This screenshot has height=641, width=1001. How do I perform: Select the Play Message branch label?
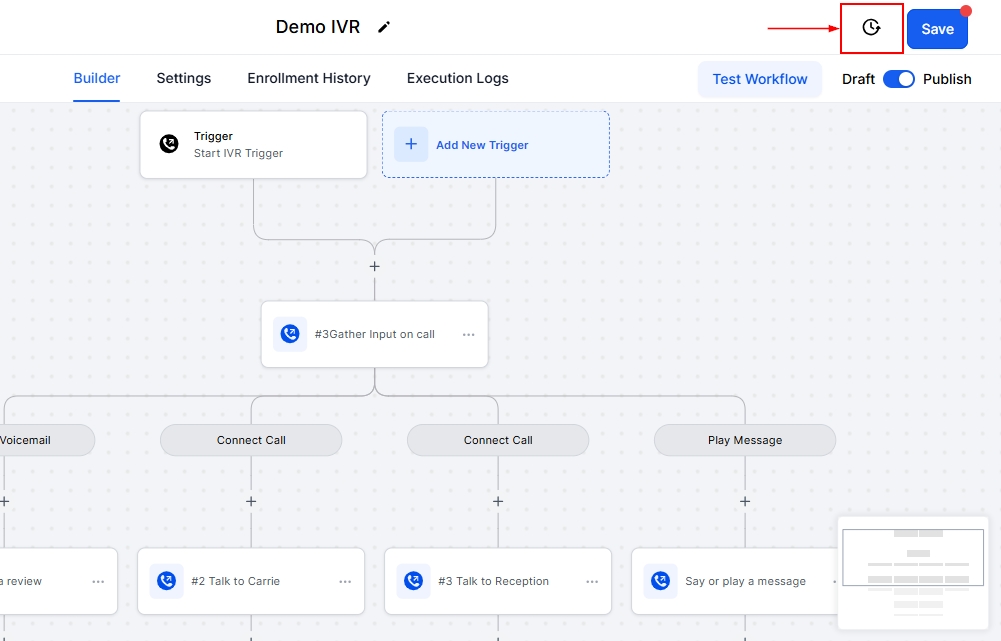744,440
